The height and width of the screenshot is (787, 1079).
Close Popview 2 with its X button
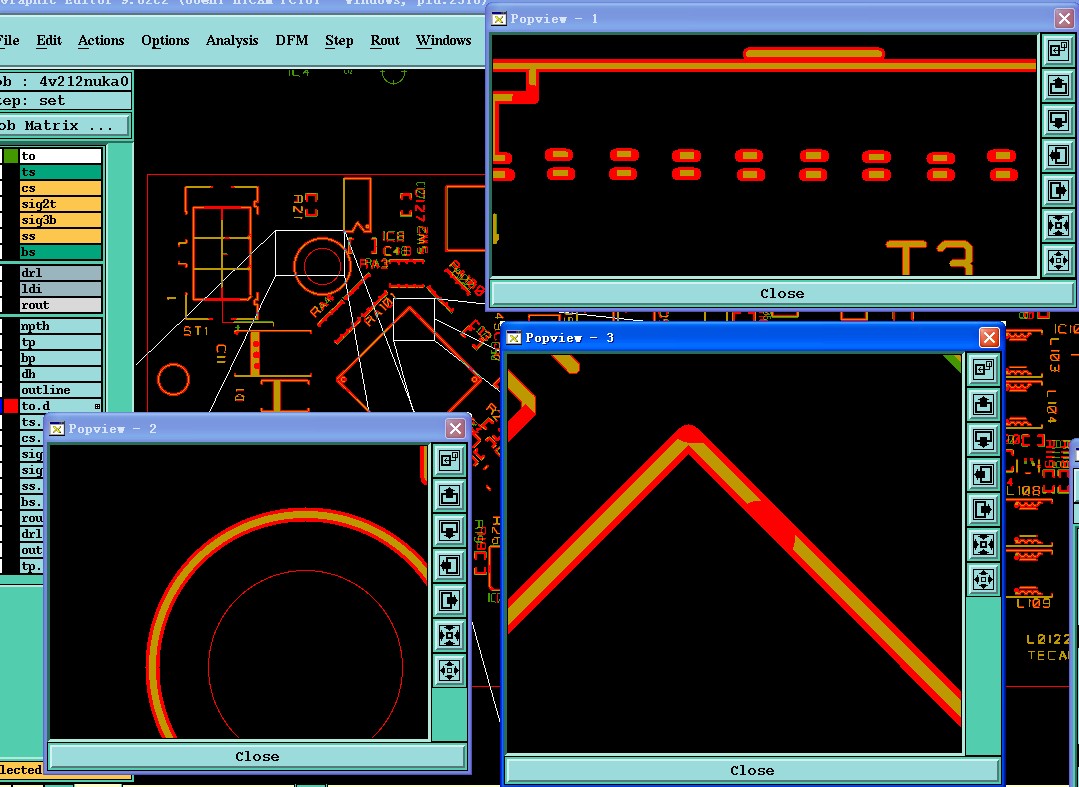(x=456, y=429)
